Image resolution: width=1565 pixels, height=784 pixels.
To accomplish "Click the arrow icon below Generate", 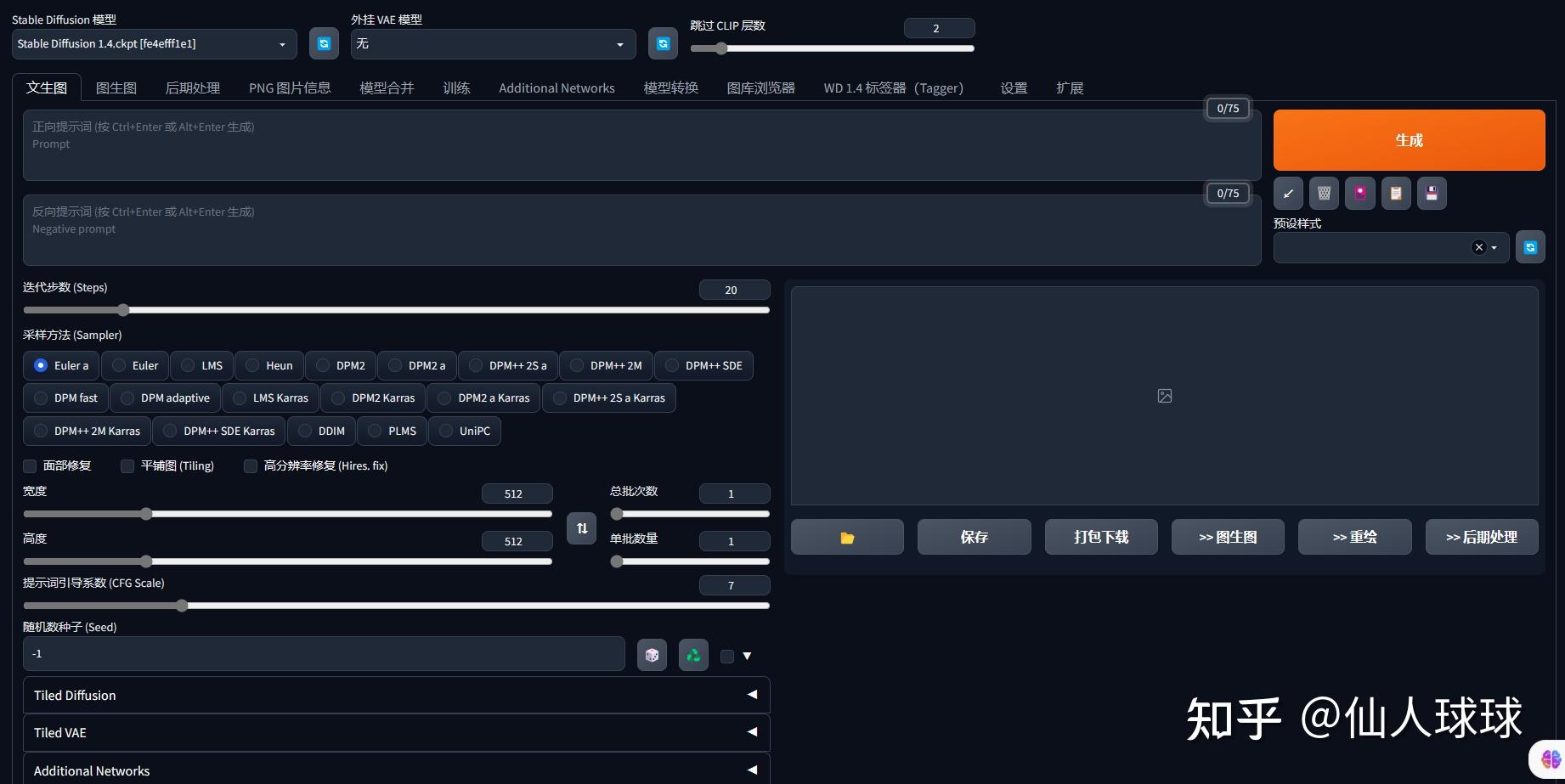I will tap(1288, 194).
